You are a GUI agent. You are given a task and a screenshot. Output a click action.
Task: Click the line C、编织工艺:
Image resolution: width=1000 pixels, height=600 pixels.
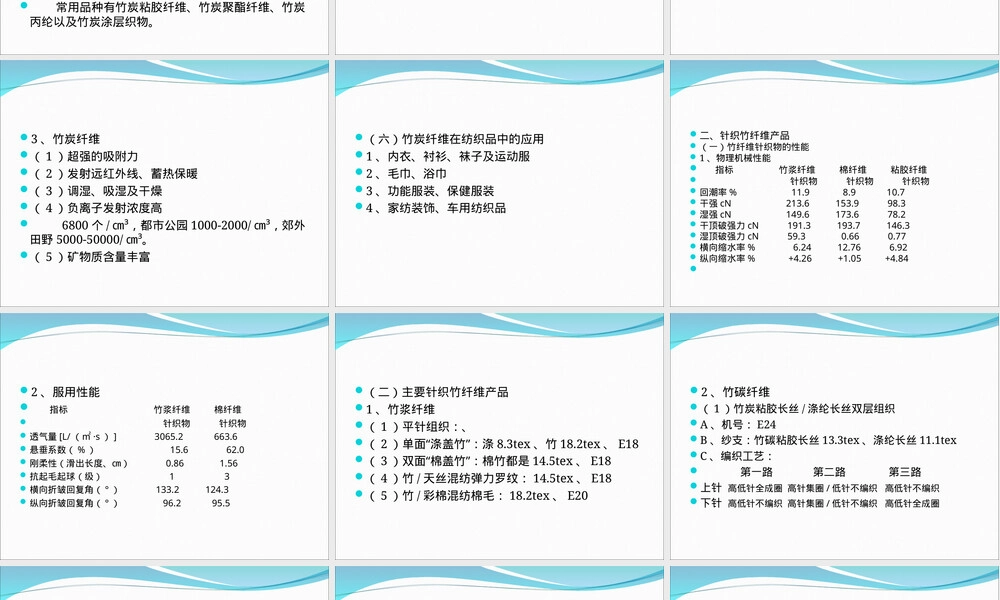[736, 456]
